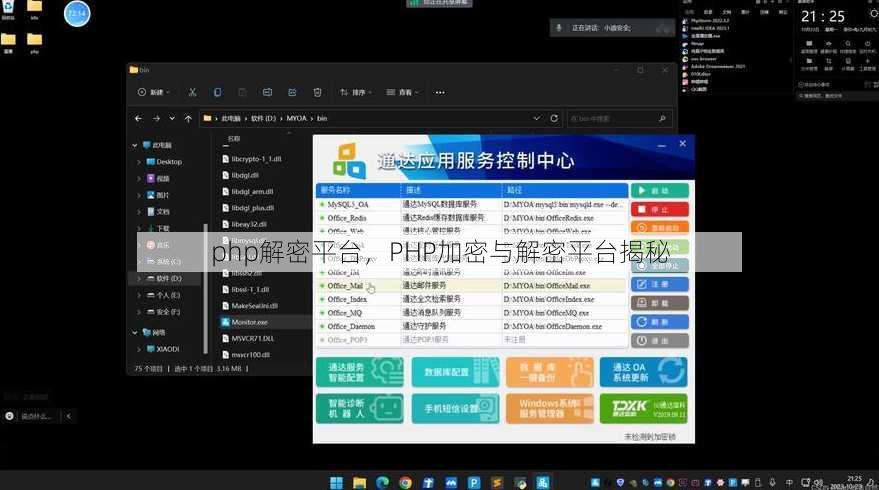Click the Forward arrow in File Explorer
Image resolution: width=879 pixels, height=490 pixels.
point(156,119)
